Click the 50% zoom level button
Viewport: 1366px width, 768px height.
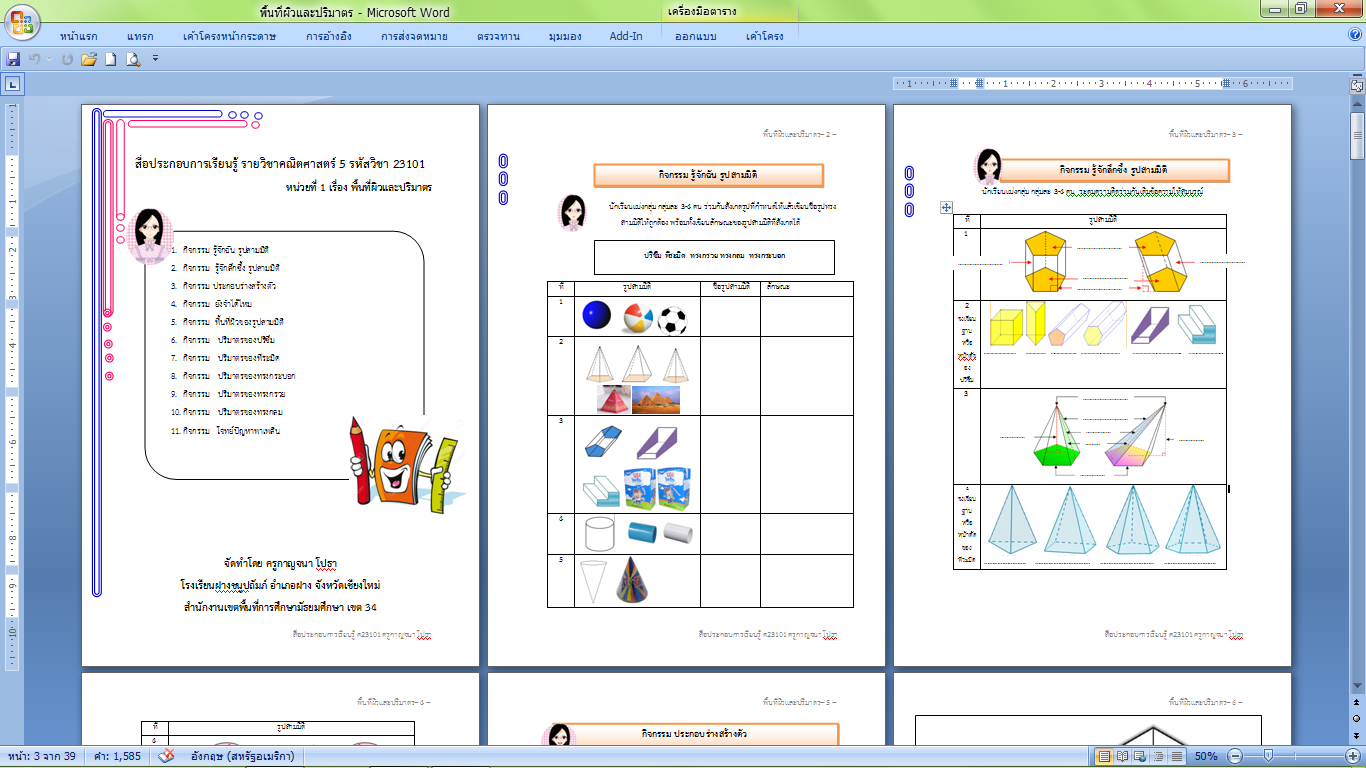[x=1205, y=756]
